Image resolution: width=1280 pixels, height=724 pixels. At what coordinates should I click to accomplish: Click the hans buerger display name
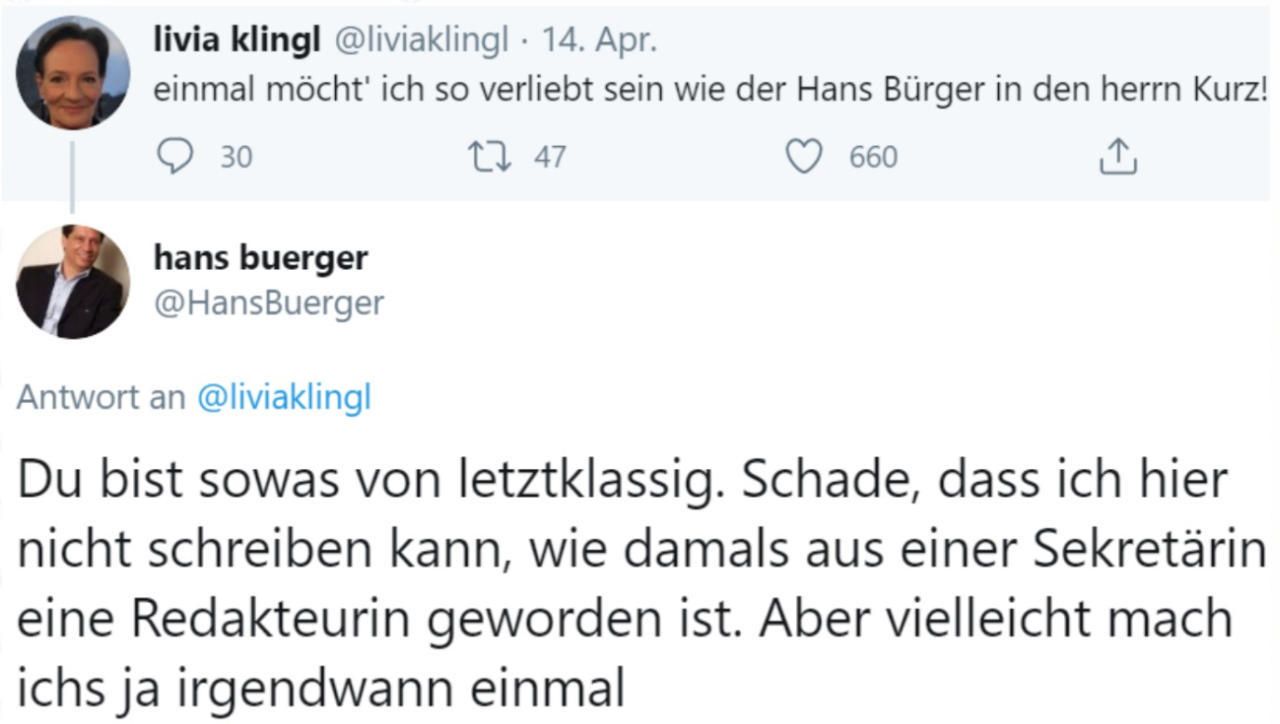point(261,258)
